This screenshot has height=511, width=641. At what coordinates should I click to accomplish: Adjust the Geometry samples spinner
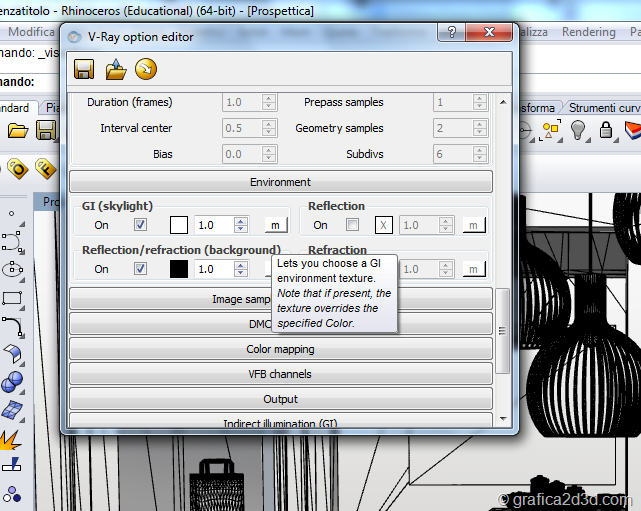point(480,128)
